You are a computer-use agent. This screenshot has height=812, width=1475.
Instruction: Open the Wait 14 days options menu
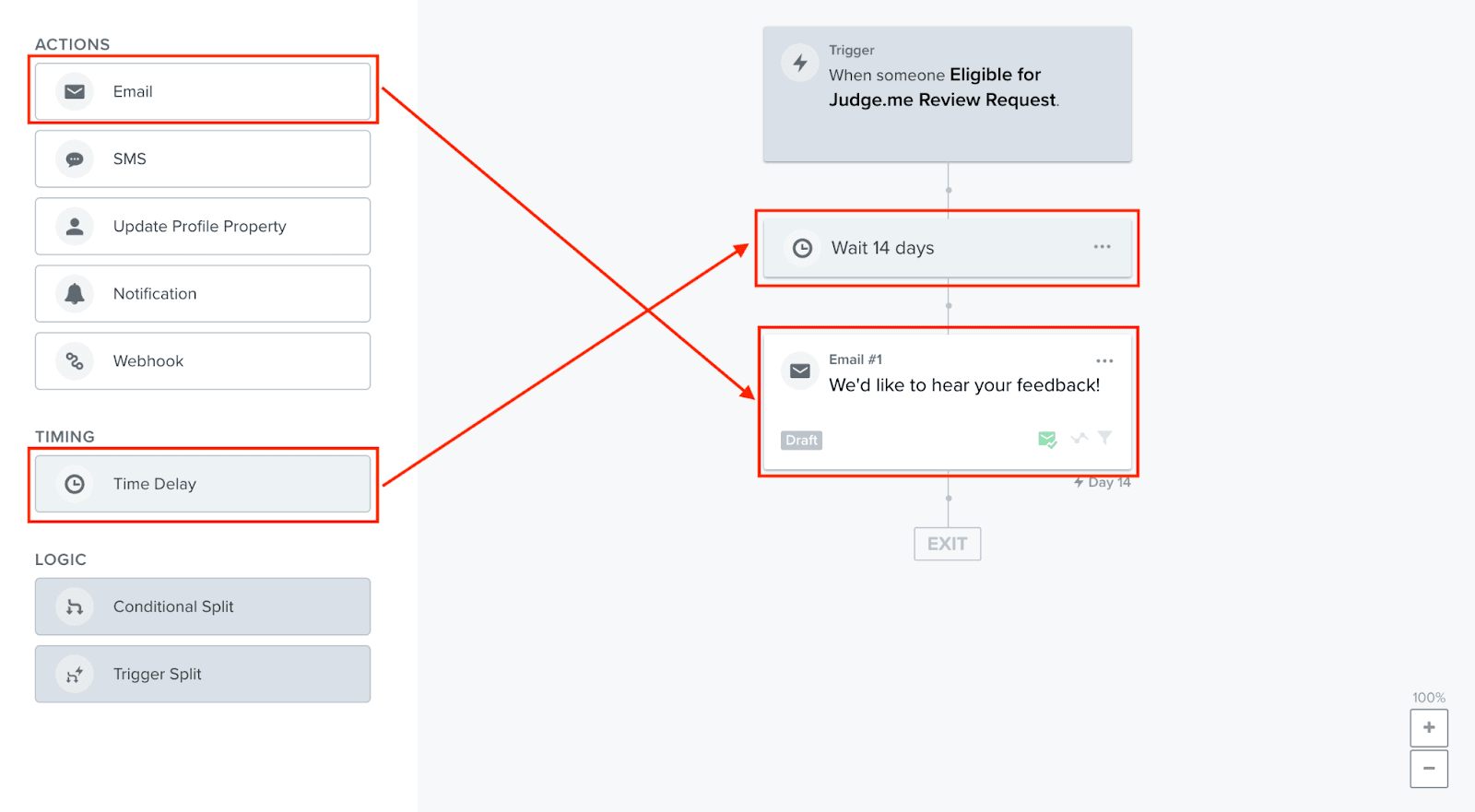[x=1102, y=247]
